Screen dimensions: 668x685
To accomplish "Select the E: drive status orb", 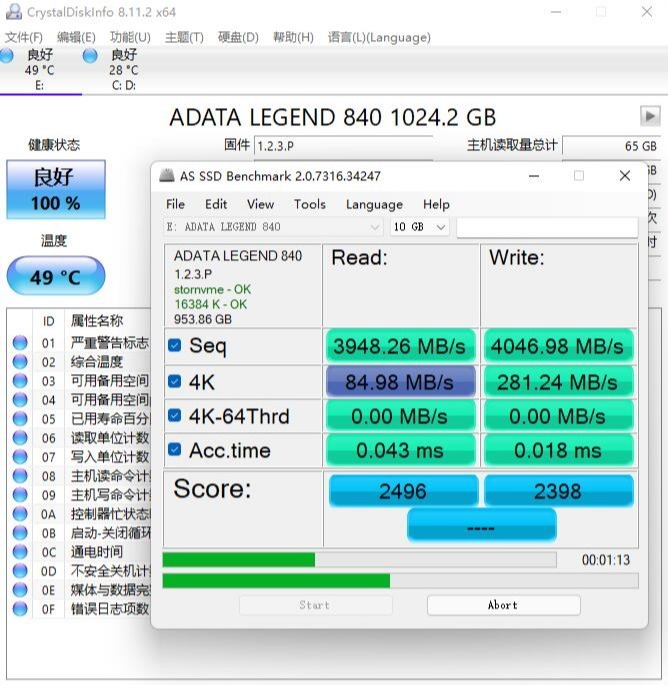I will click(6, 55).
